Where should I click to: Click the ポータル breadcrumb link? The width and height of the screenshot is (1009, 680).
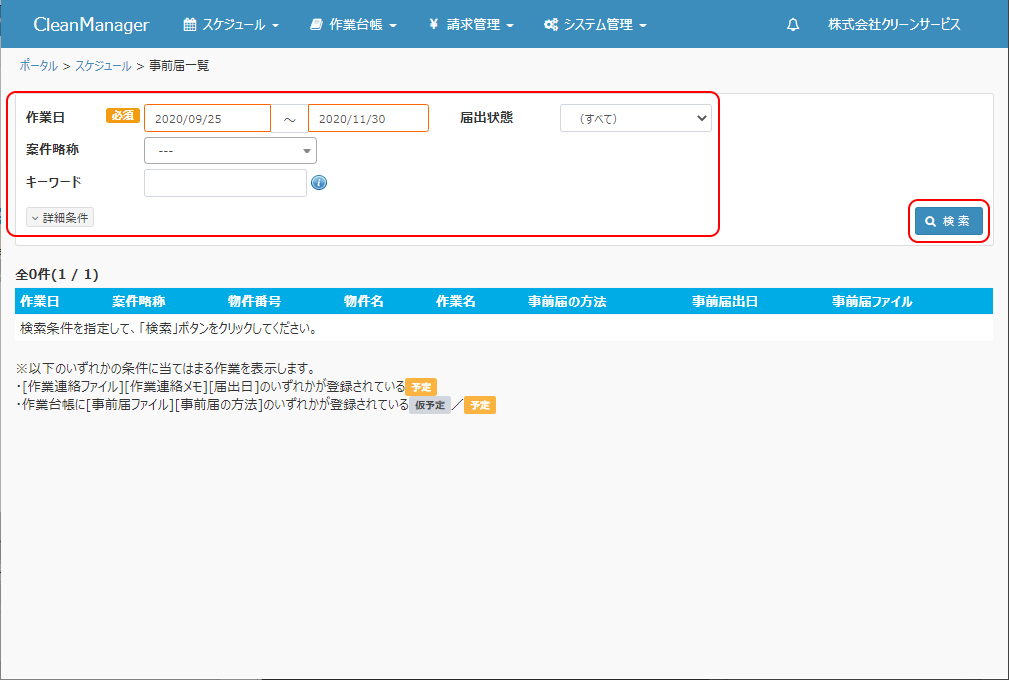click(38, 66)
